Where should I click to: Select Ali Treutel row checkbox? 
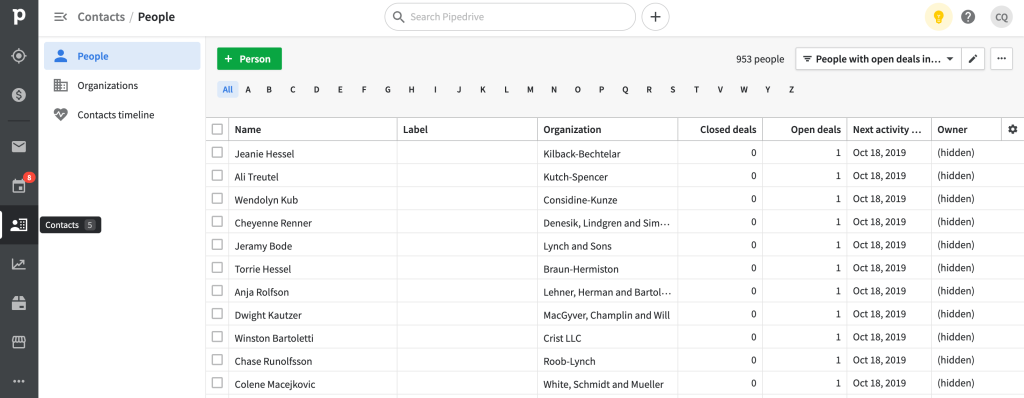click(217, 175)
